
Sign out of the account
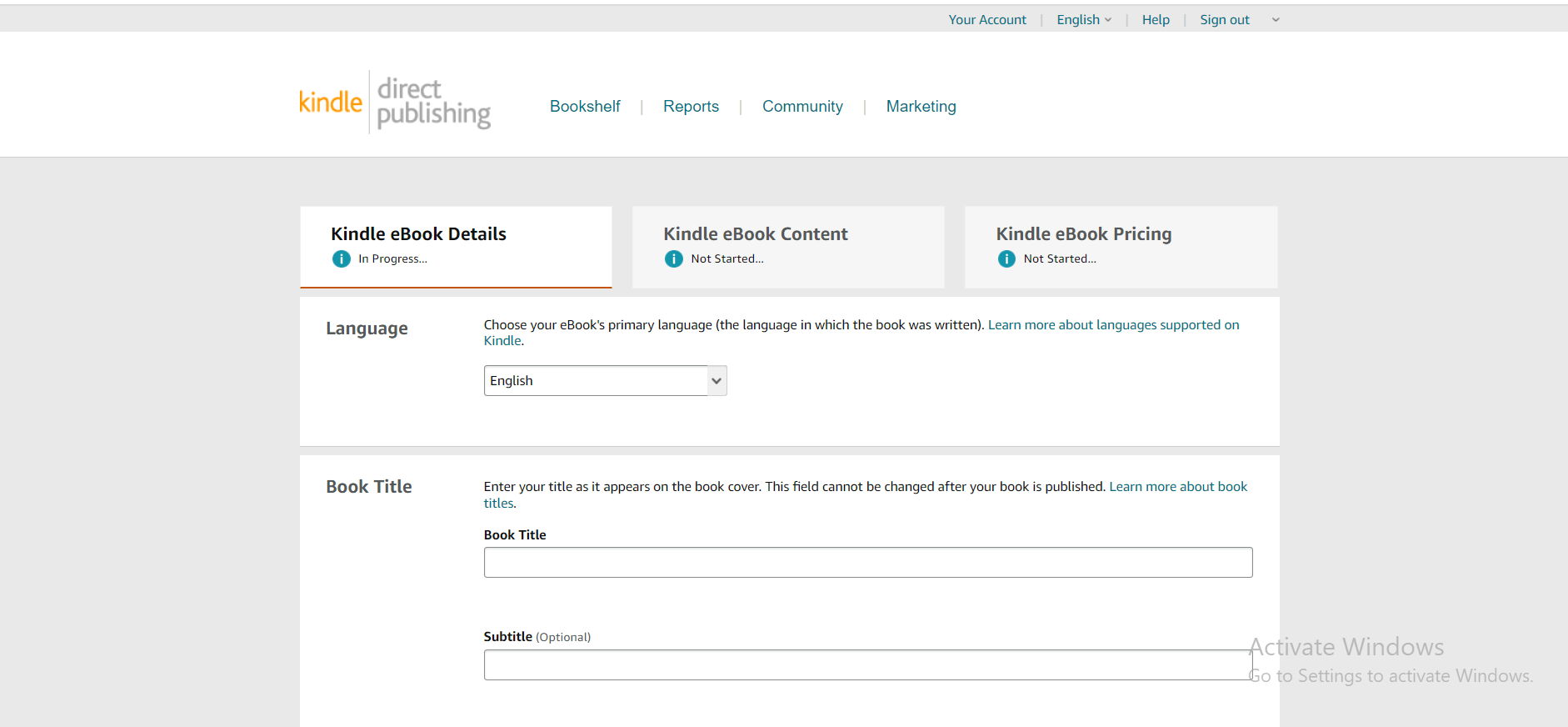coord(1224,20)
